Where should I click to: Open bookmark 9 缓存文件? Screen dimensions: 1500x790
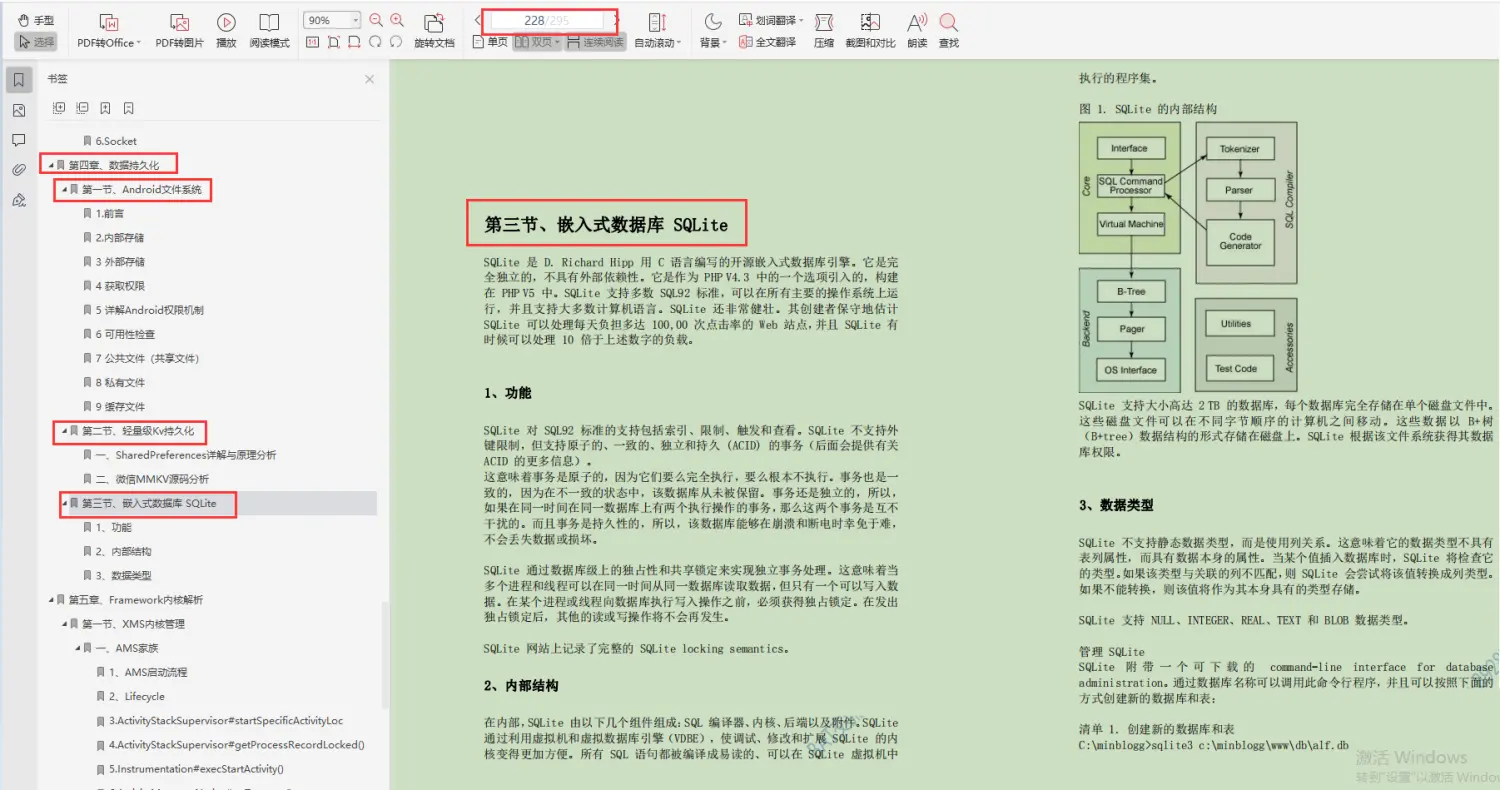[120, 406]
